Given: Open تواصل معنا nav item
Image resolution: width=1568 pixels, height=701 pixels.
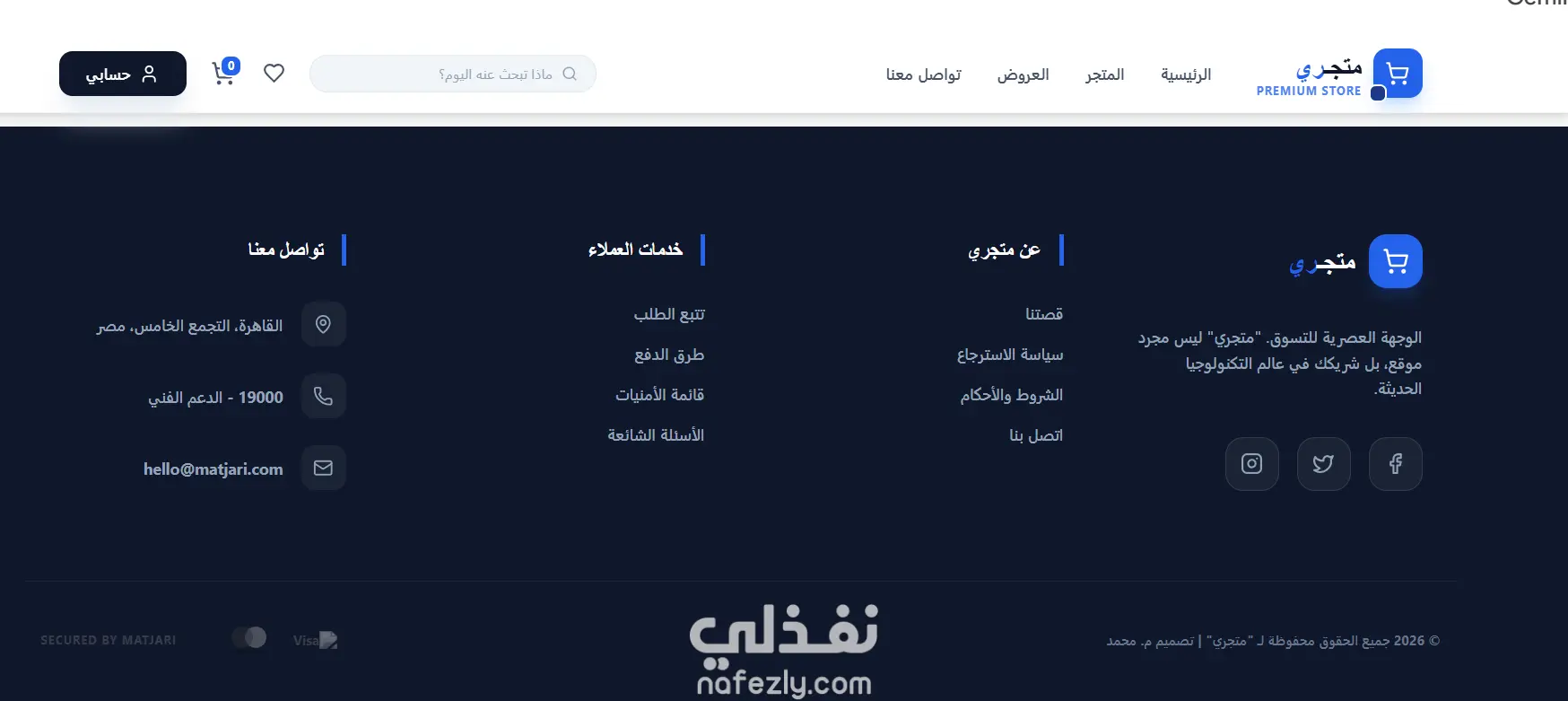Looking at the screenshot, I should pos(924,74).
